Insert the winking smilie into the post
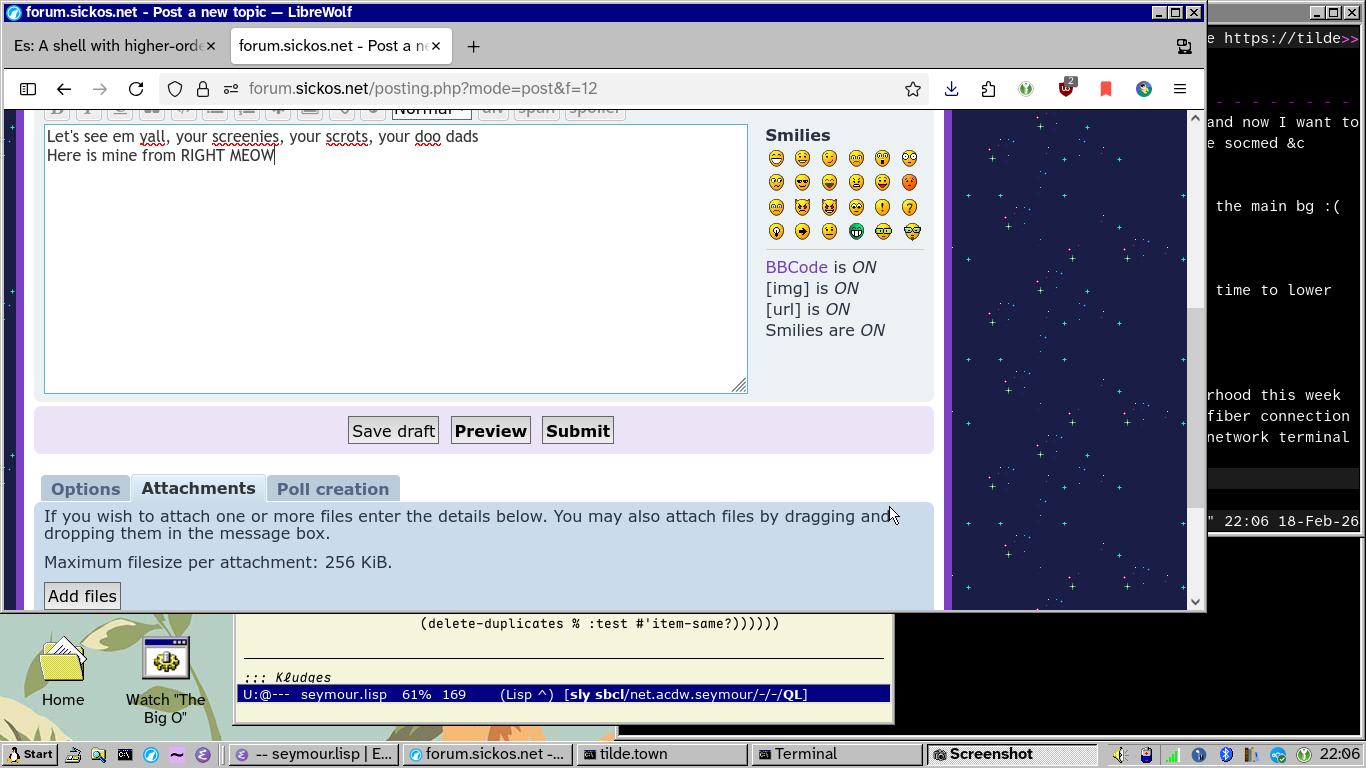The width and height of the screenshot is (1366, 768). coord(828,158)
